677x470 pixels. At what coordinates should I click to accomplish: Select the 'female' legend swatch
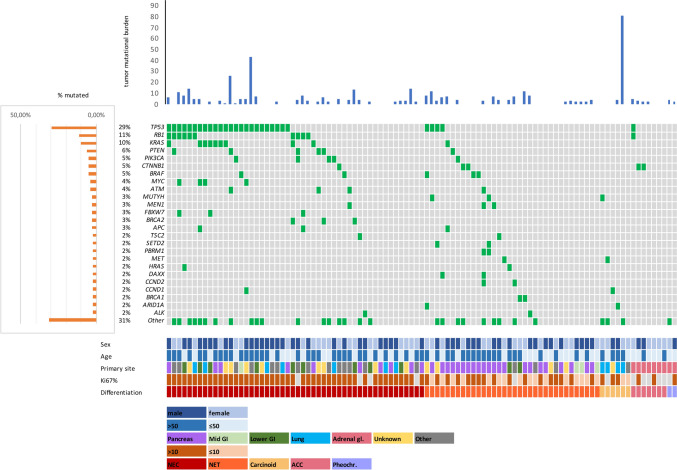[x=227, y=411]
